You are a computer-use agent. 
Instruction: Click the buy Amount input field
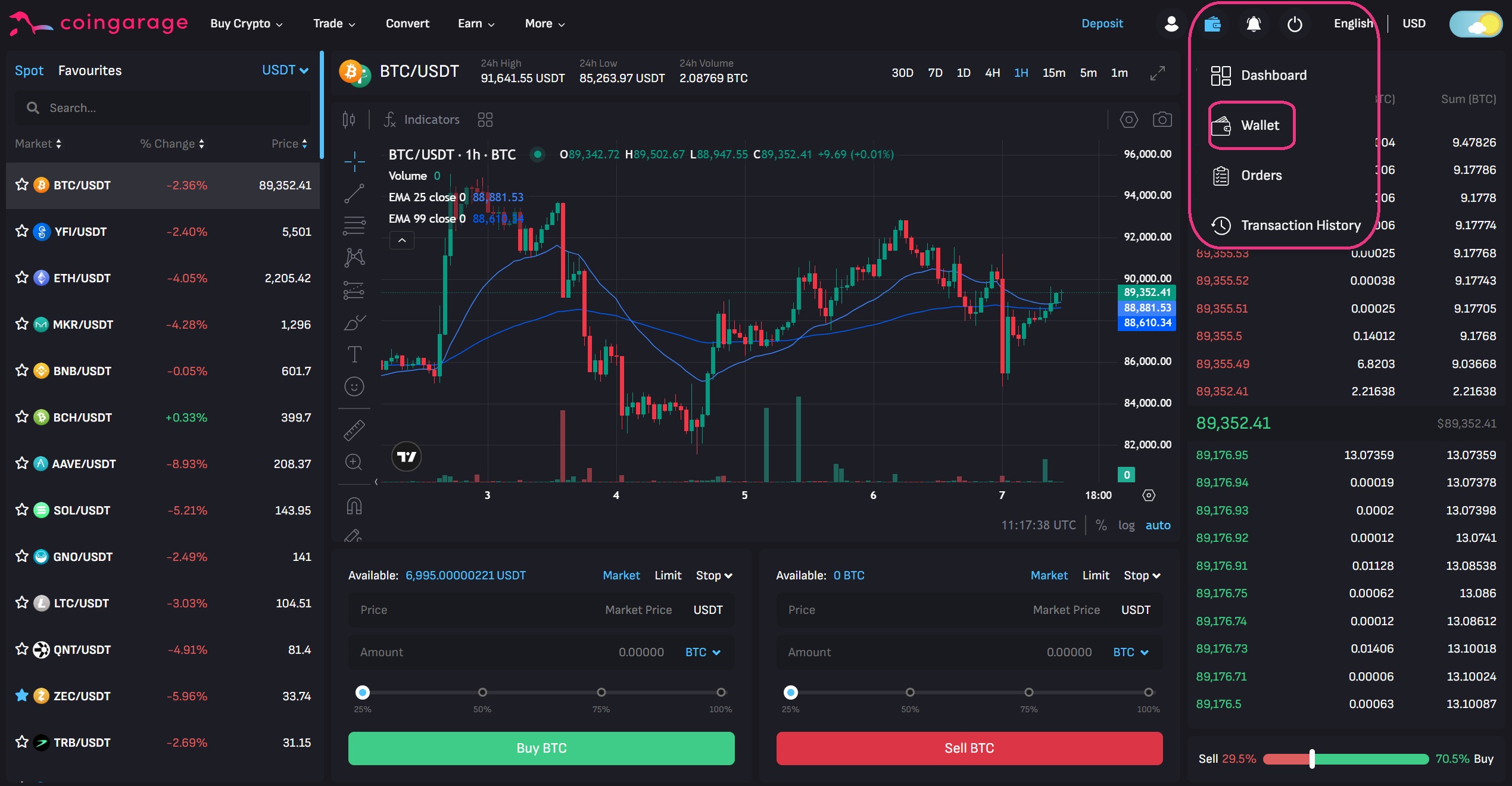541,652
